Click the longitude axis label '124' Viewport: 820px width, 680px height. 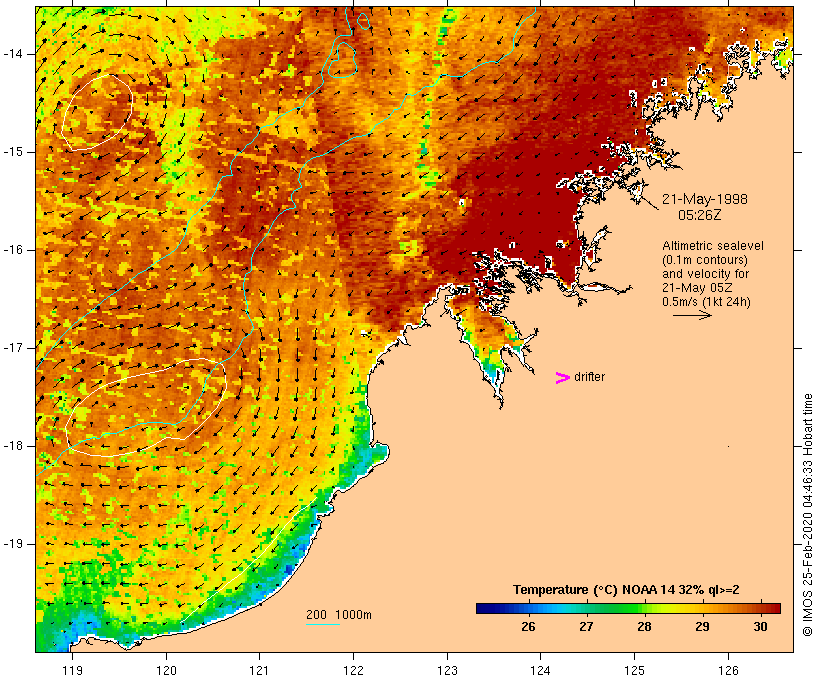(541, 670)
